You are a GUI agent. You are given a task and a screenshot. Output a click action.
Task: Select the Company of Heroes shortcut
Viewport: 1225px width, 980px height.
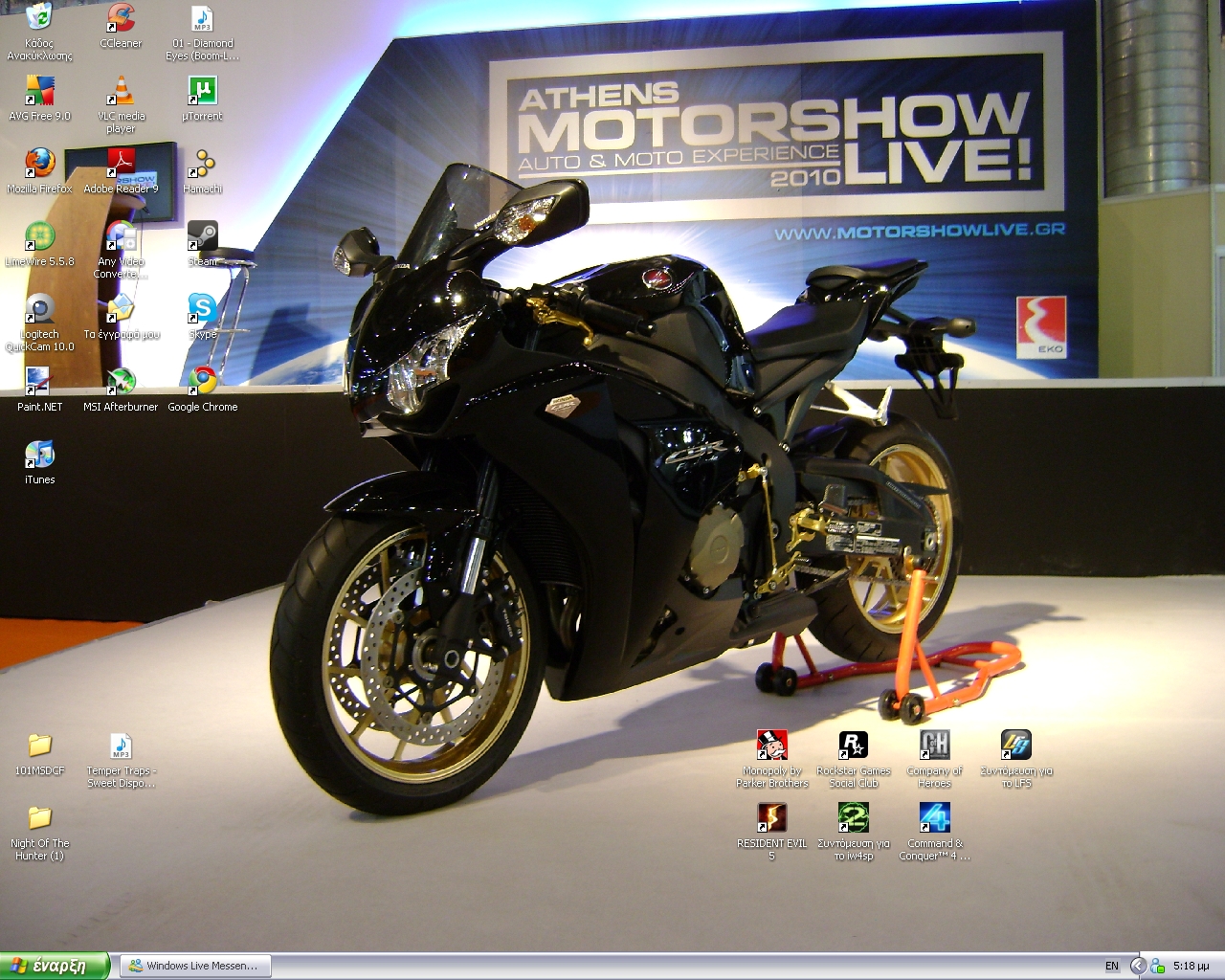[935, 760]
